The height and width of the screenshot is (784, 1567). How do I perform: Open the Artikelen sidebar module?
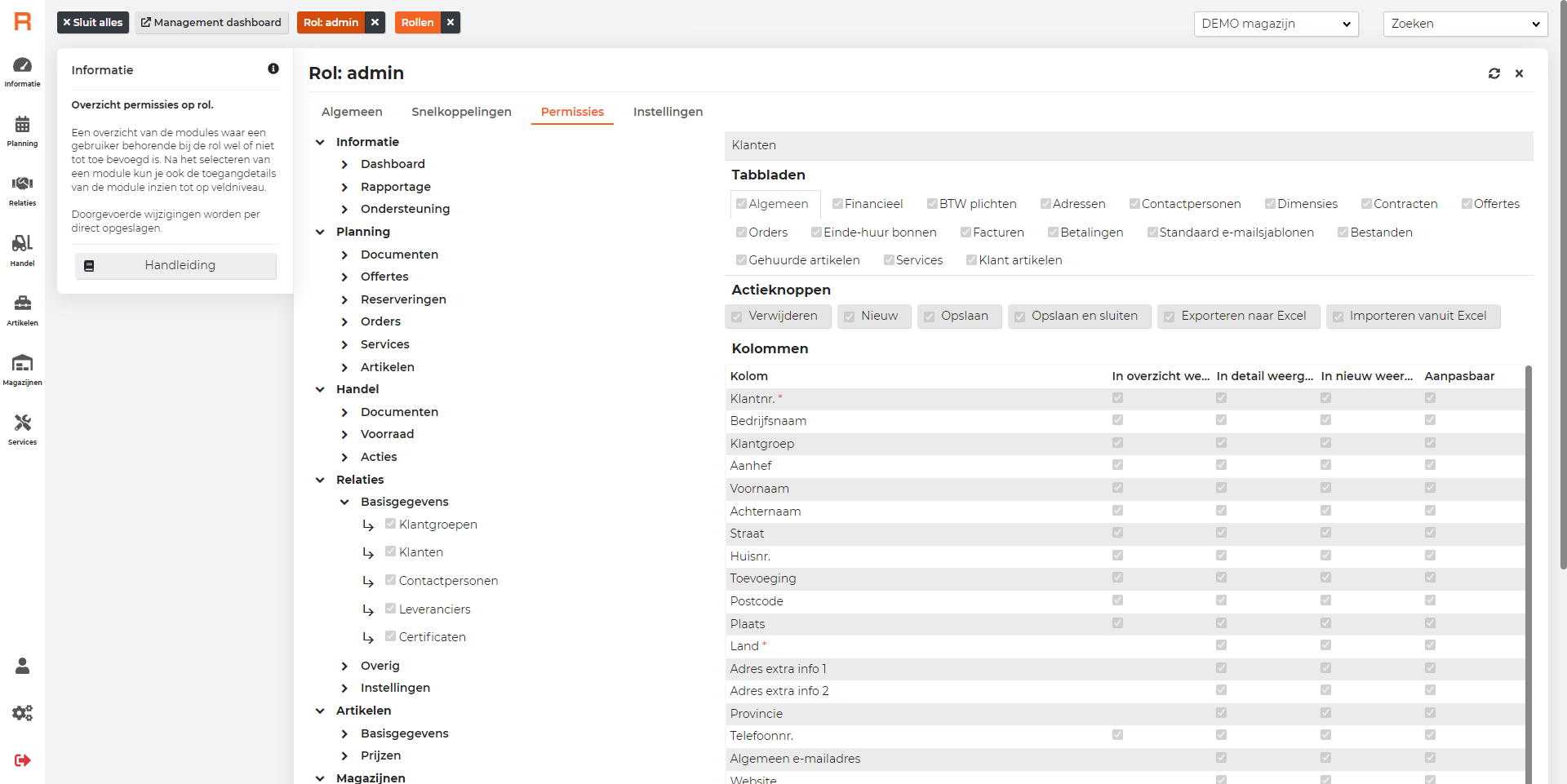[x=22, y=310]
